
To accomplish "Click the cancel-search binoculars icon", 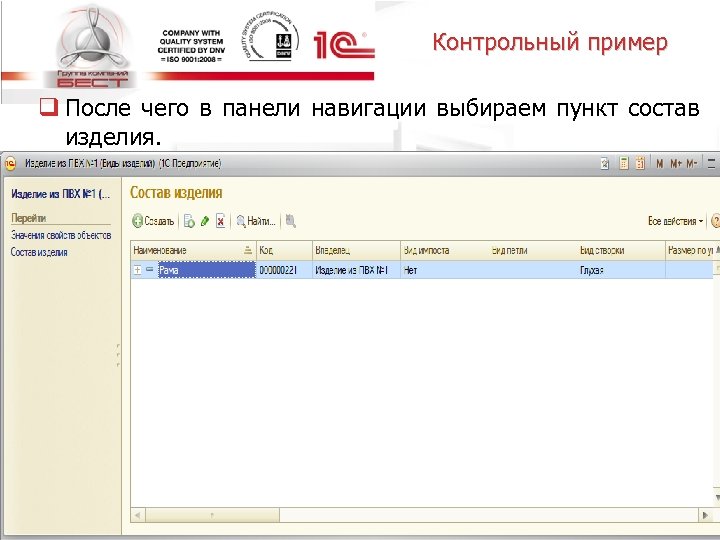I will (291, 221).
